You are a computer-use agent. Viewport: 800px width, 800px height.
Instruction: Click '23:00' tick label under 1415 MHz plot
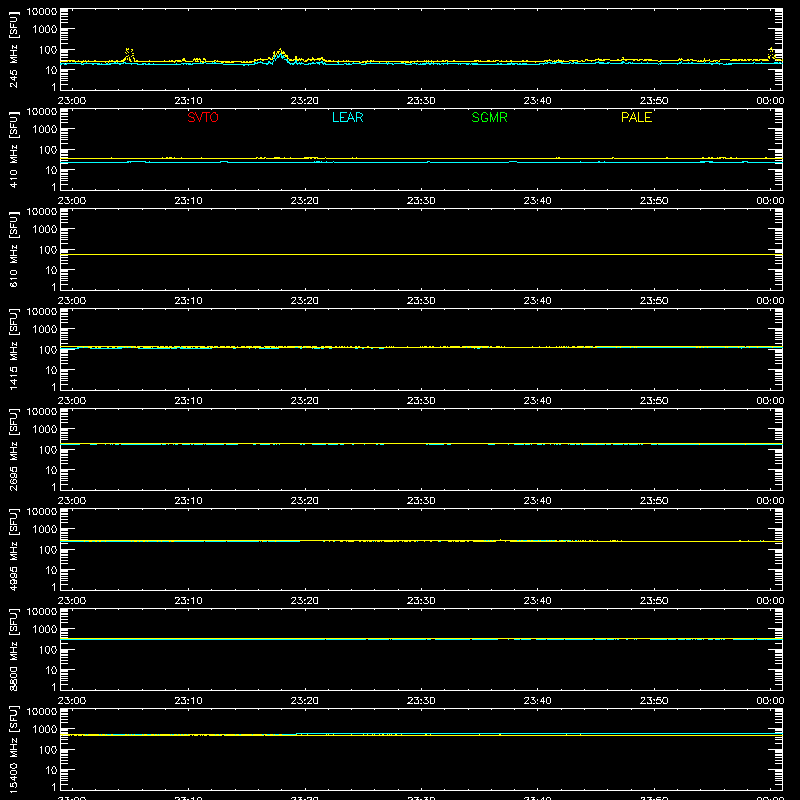click(72, 401)
